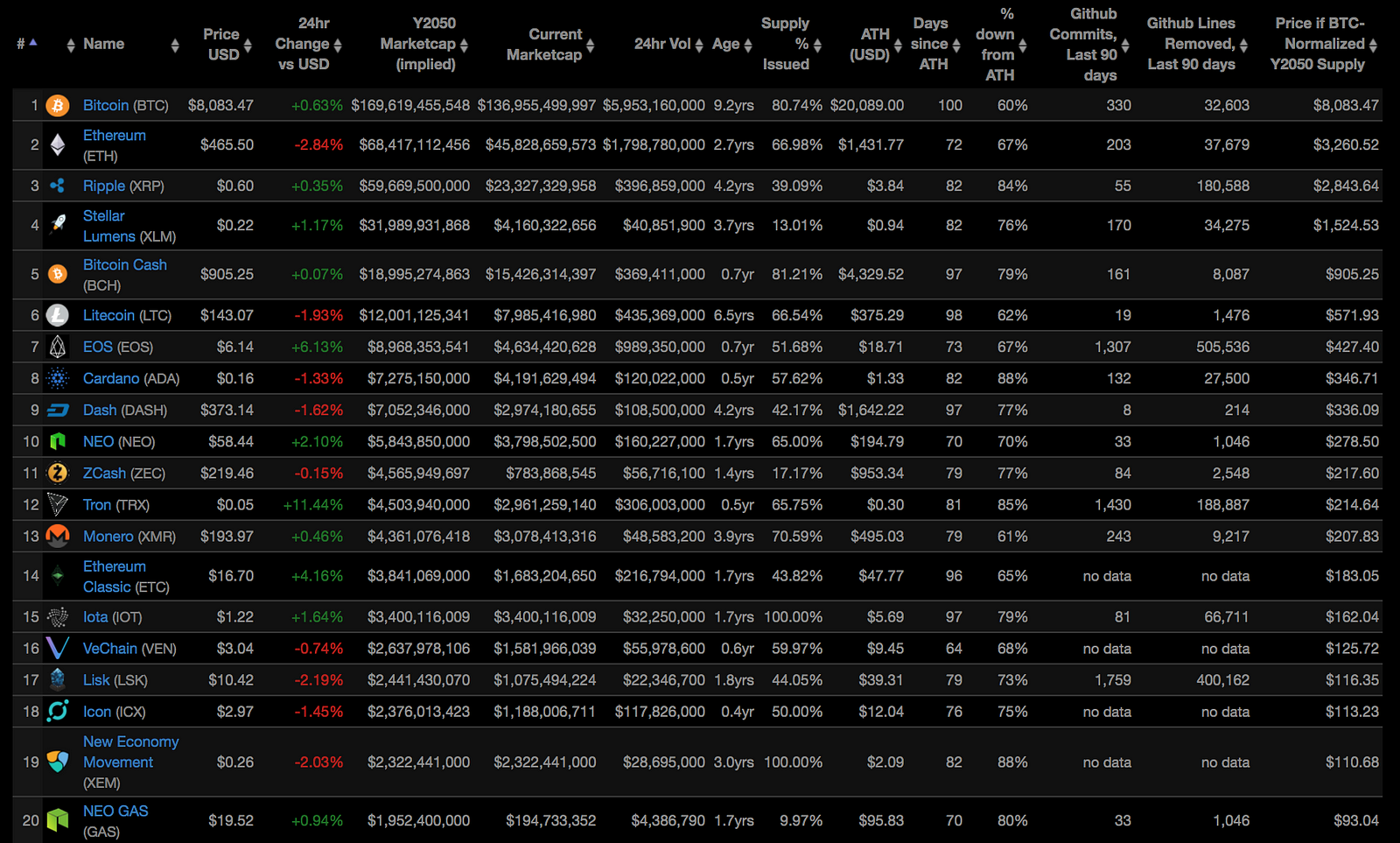This screenshot has width=1400, height=843.
Task: Click the Ripple logo icon
Action: click(x=58, y=186)
